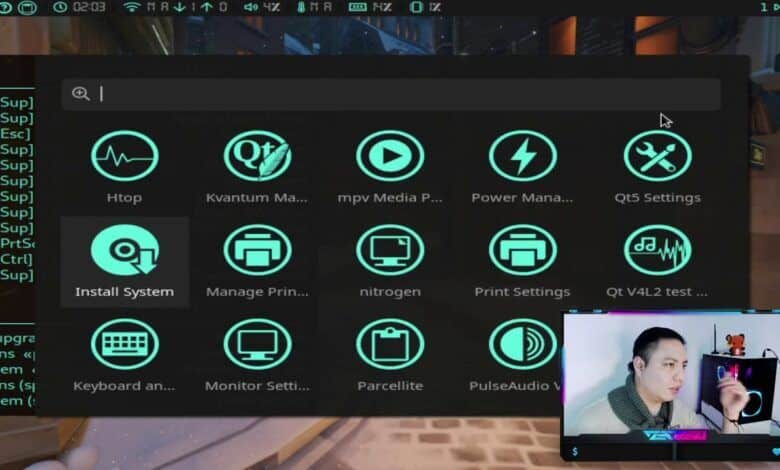This screenshot has width=780, height=470.
Task: Launch Parcellite clipboard manager
Action: click(x=390, y=356)
